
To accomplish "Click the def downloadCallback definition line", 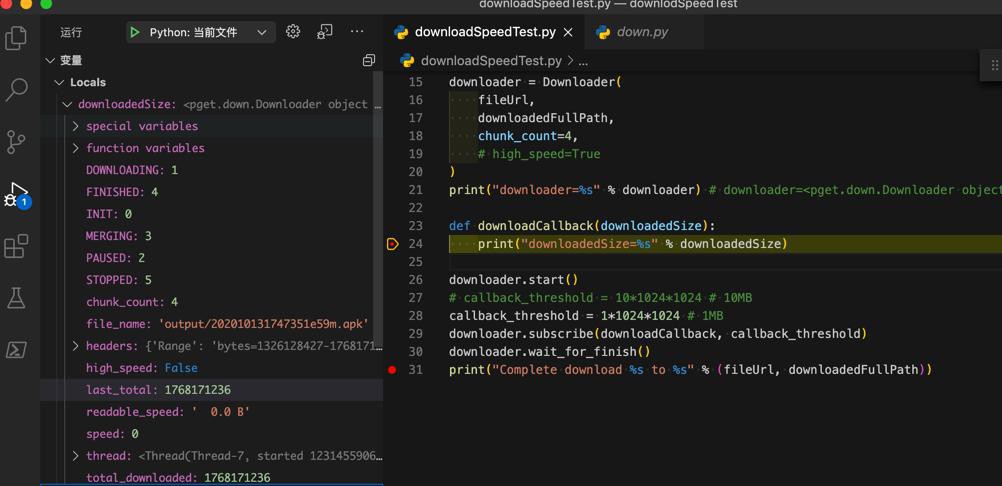I will click(x=582, y=225).
